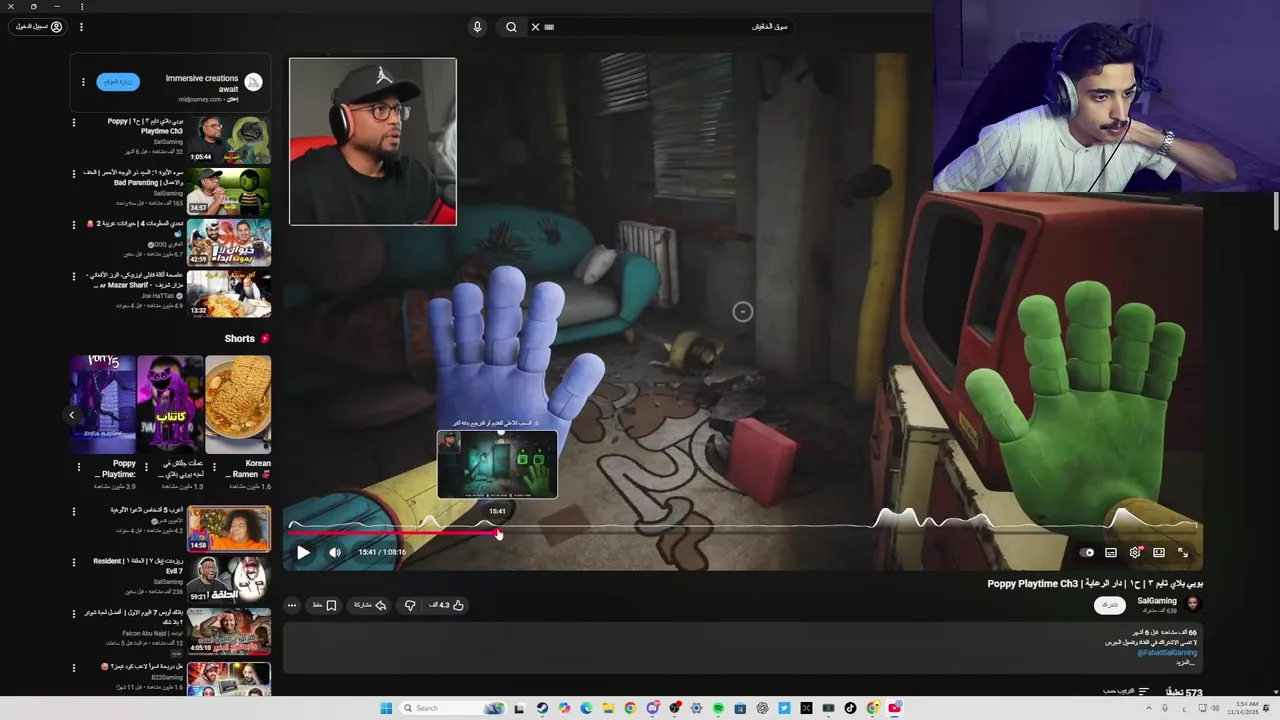Viewport: 1280px width, 720px height.
Task: Open the sign-in button at top left
Action: pyautogui.click(x=39, y=27)
